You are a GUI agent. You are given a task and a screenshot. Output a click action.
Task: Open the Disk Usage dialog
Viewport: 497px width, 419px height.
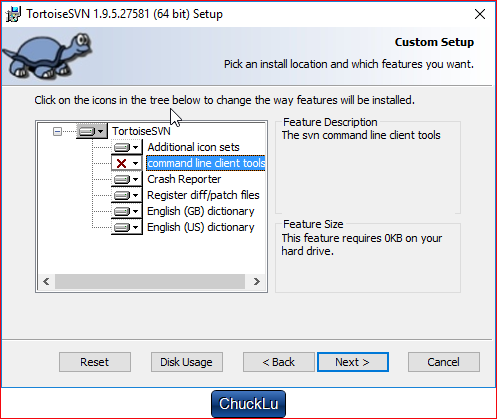187,362
